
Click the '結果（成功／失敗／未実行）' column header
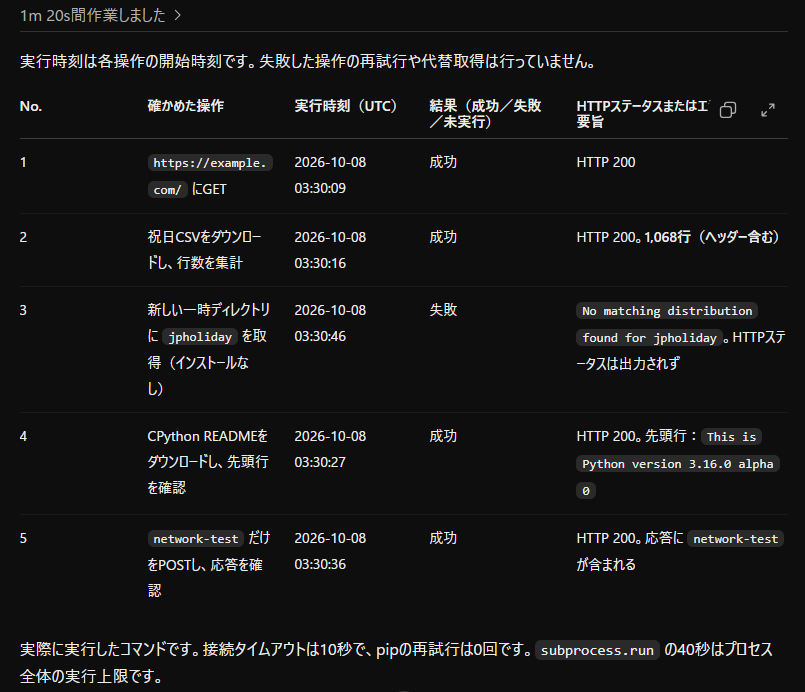pyautogui.click(x=485, y=113)
